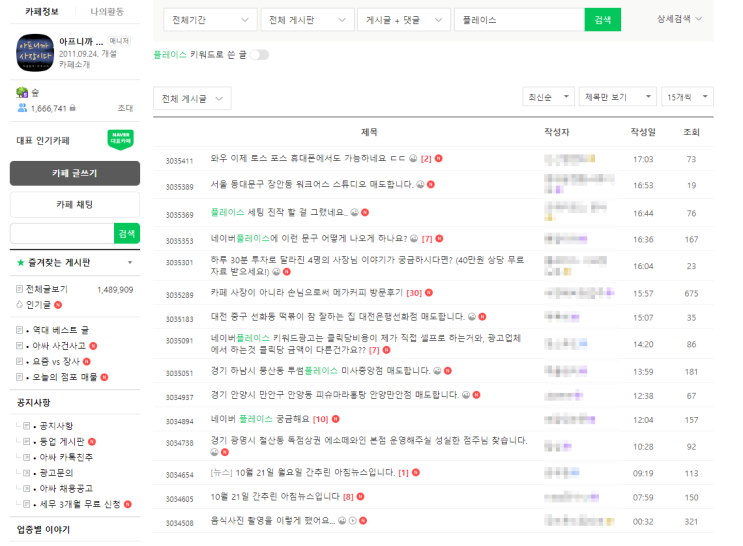Open the comment count [10] on 네이버 플레이스 궁금해요
This screenshot has height=546, width=743.
tap(320, 419)
